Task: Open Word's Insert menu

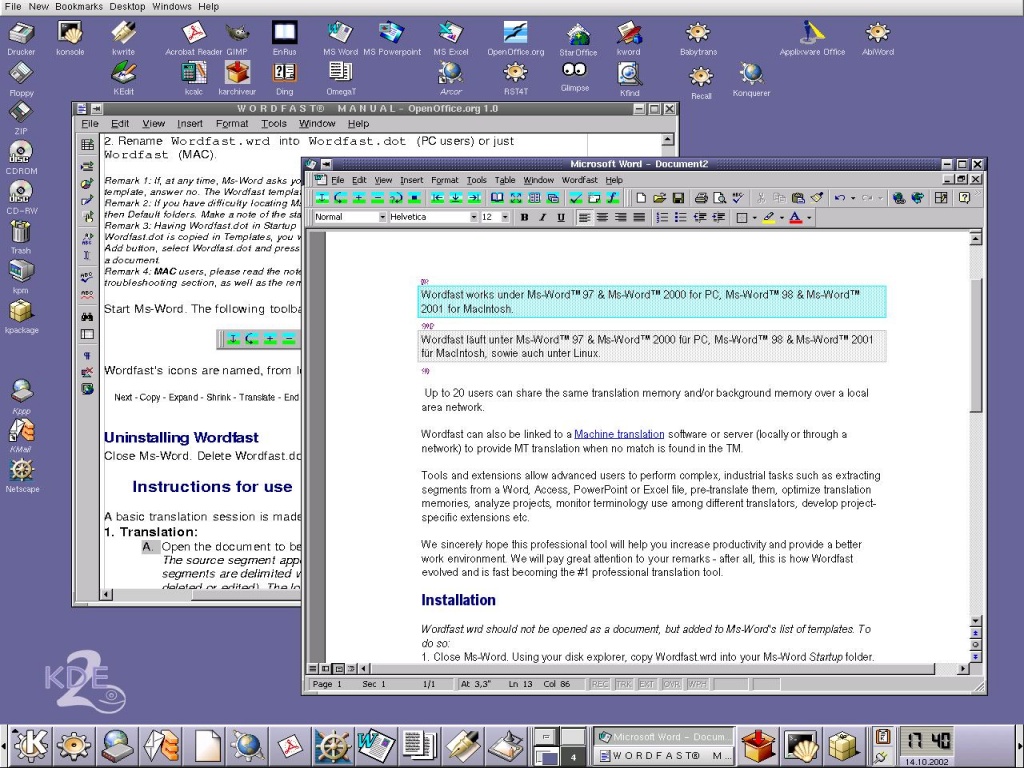Action: coord(411,180)
